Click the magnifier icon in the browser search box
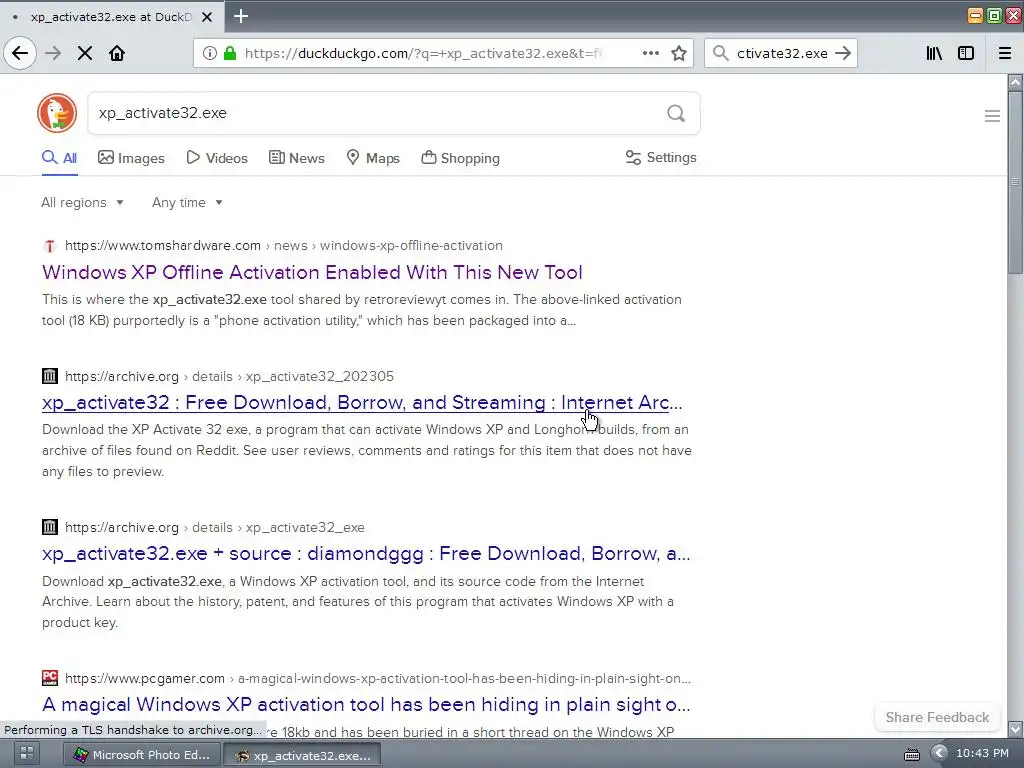This screenshot has height=768, width=1024. coord(720,53)
